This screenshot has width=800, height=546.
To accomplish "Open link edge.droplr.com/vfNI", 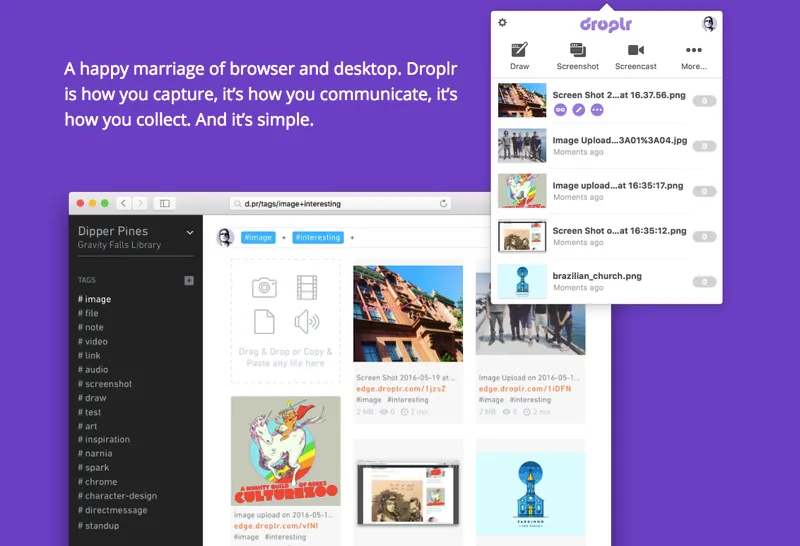I will (x=276, y=526).
